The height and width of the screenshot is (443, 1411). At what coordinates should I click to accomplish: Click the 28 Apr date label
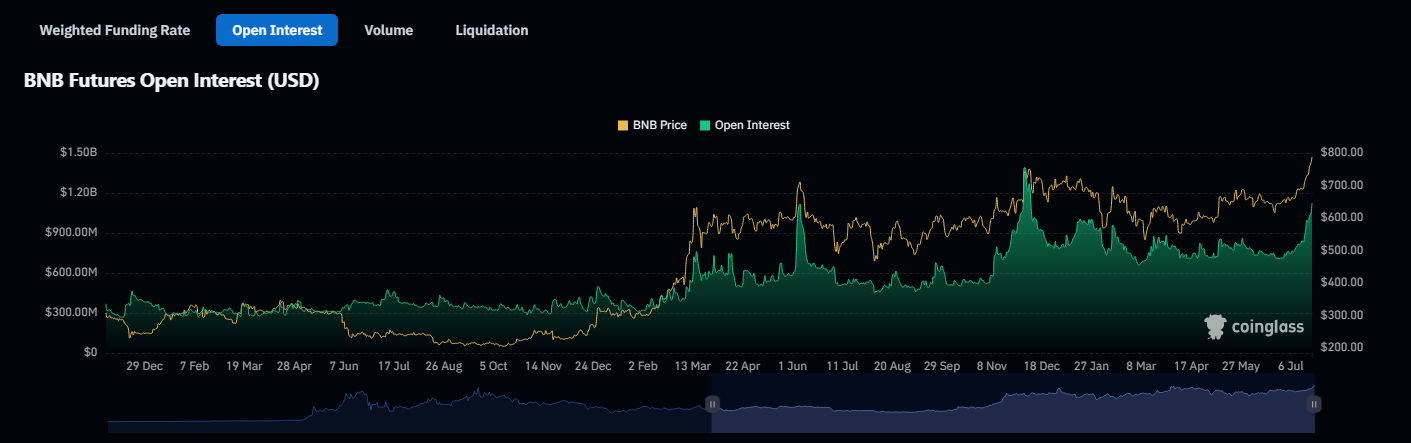(x=294, y=367)
